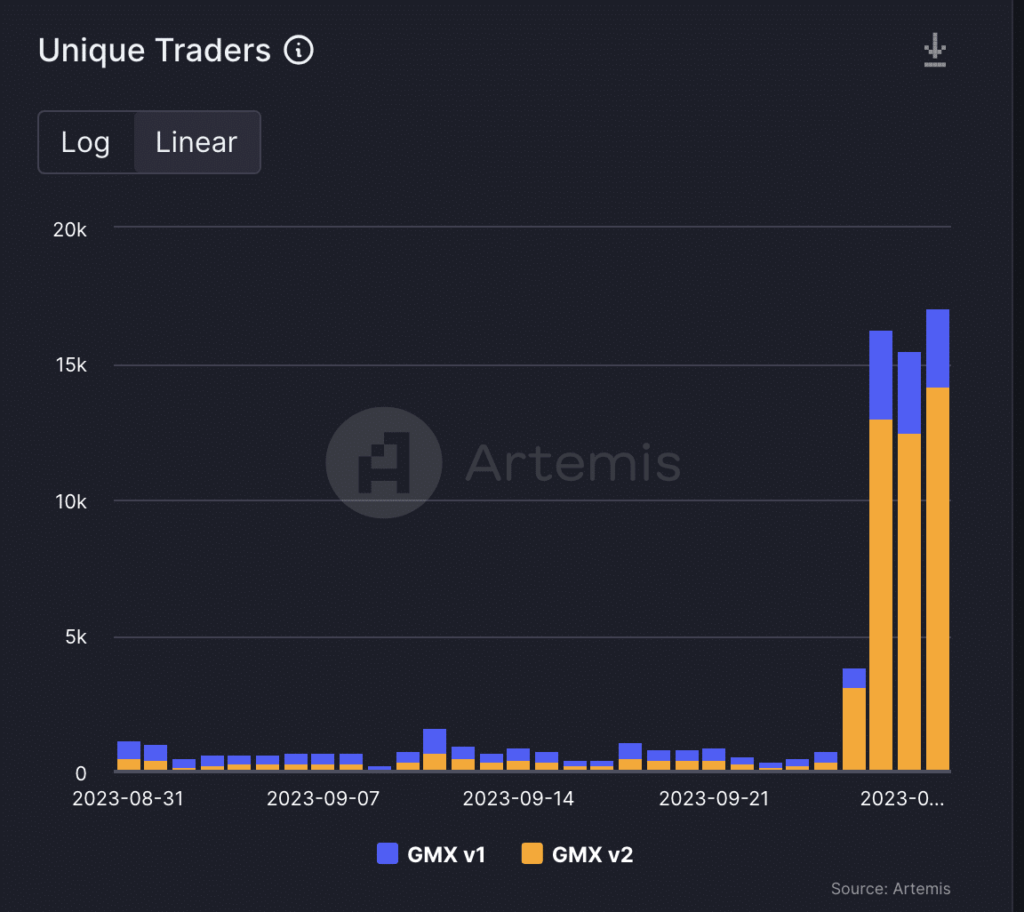Select the orange segment of the rightmost bar
Image resolution: width=1024 pixels, height=912 pixels.
(937, 578)
